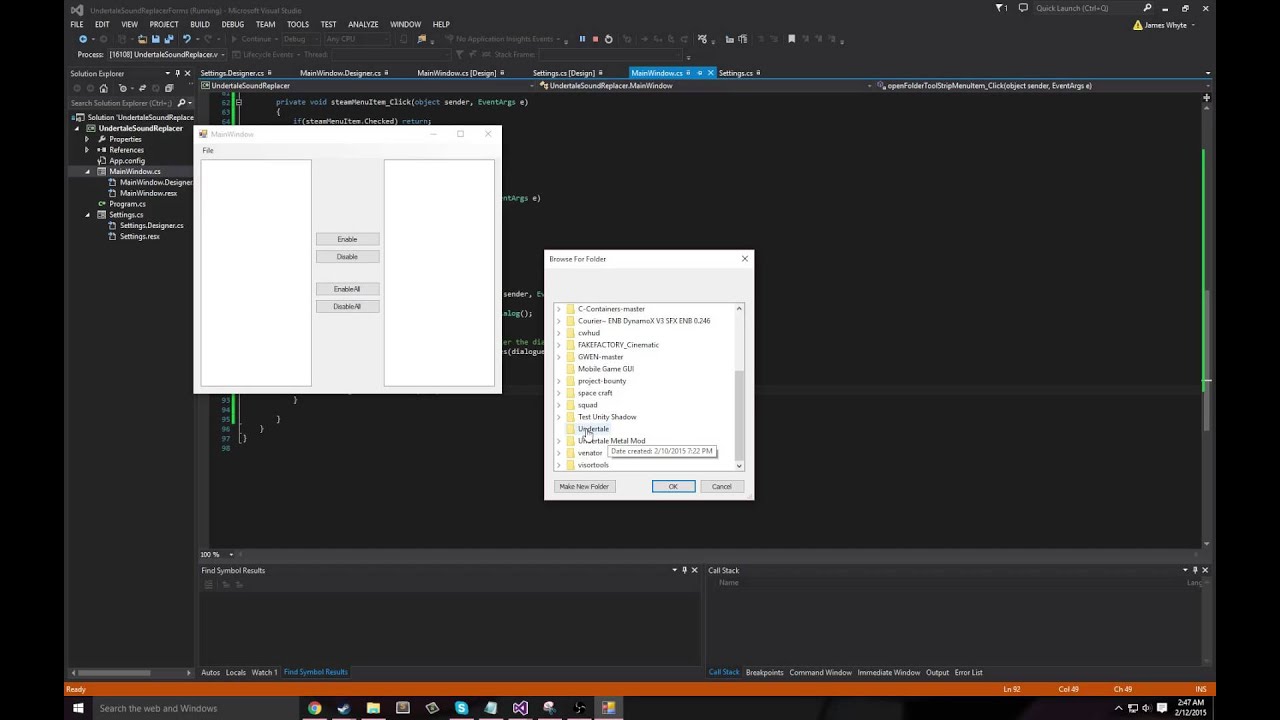Collapse the Settings.cs node in Solution Explorer
Image resolution: width=1280 pixels, height=720 pixels.
coord(87,215)
